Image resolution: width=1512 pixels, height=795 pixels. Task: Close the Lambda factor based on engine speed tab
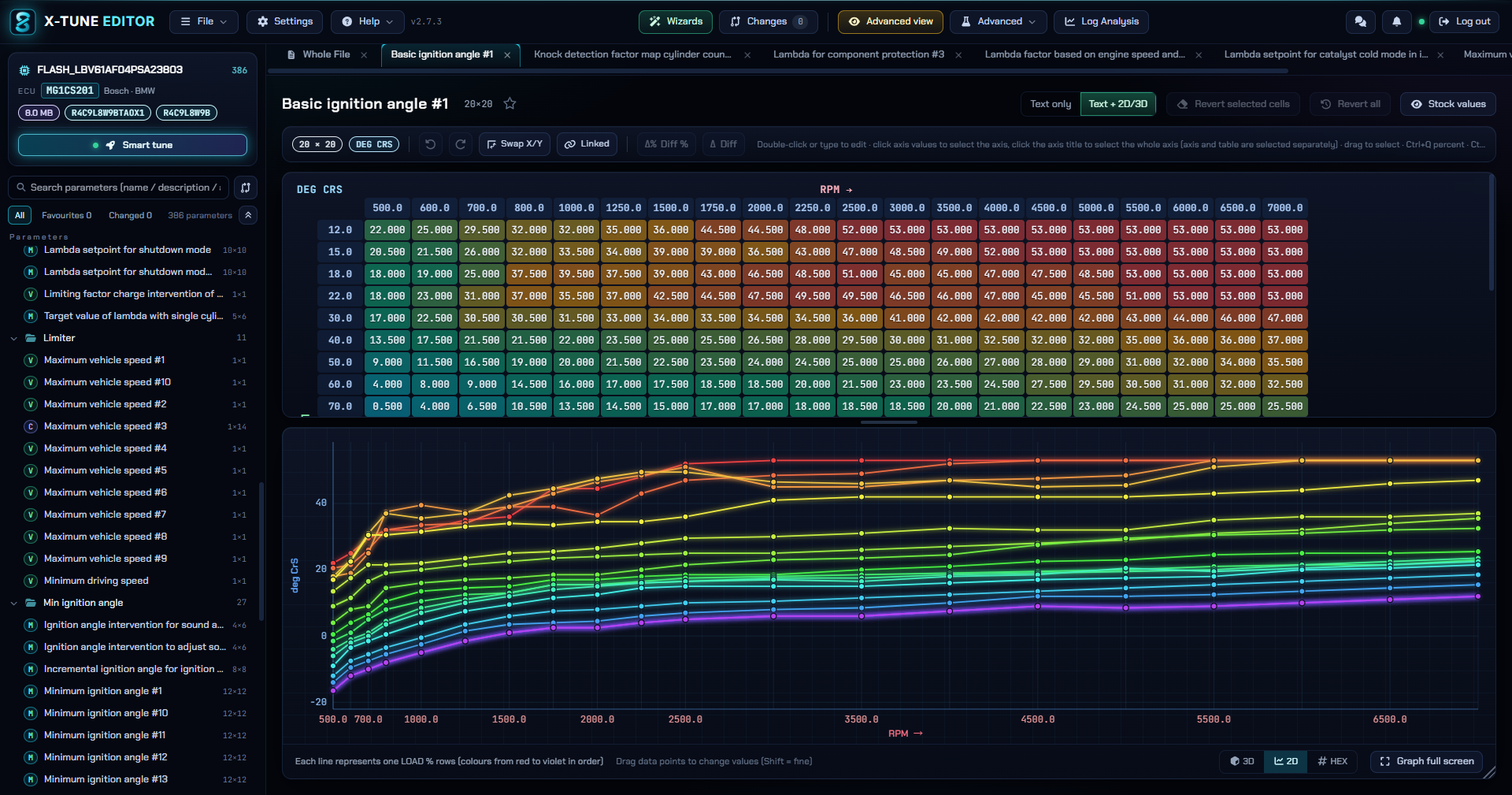tap(1199, 55)
